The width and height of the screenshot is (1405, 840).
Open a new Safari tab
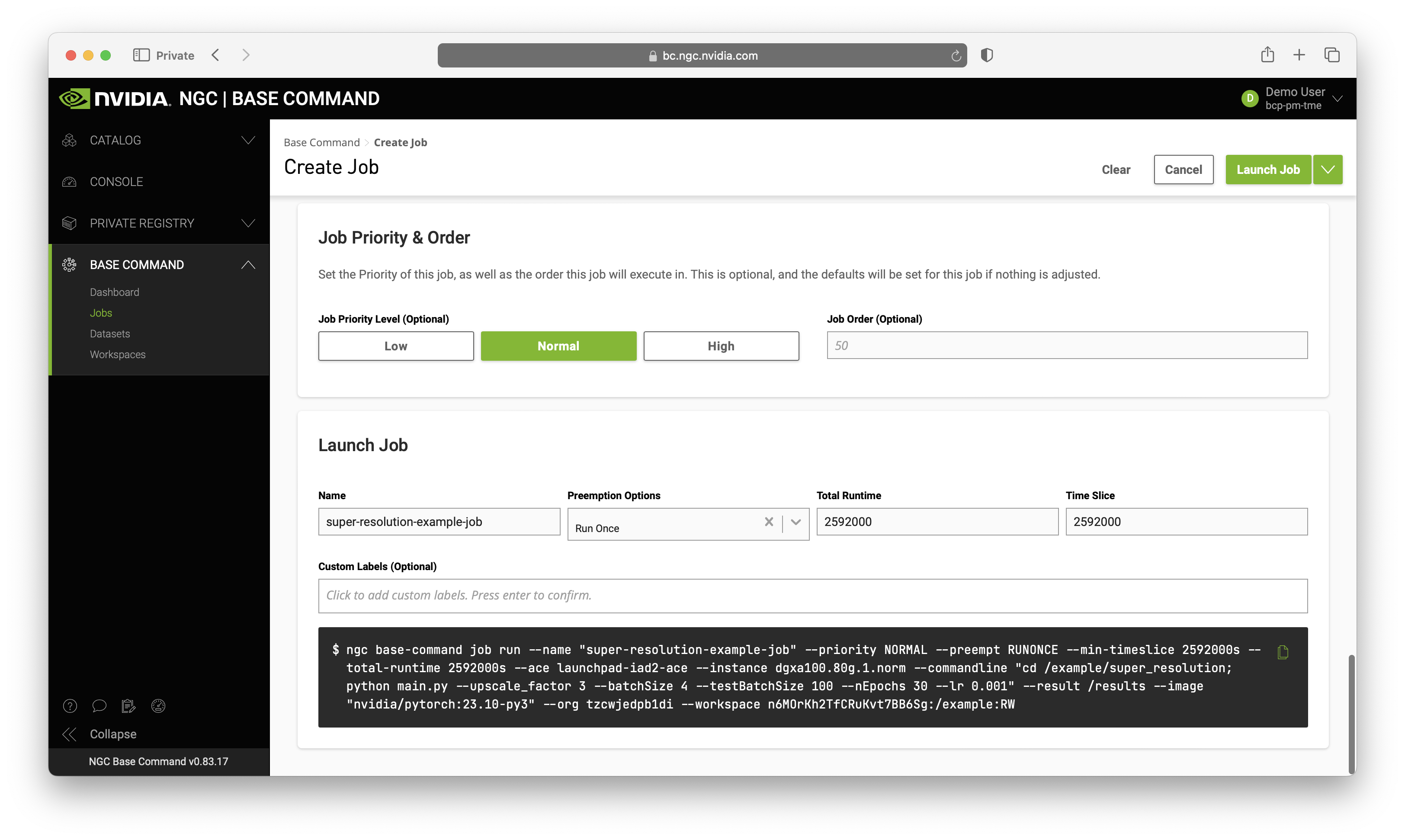coord(1299,55)
